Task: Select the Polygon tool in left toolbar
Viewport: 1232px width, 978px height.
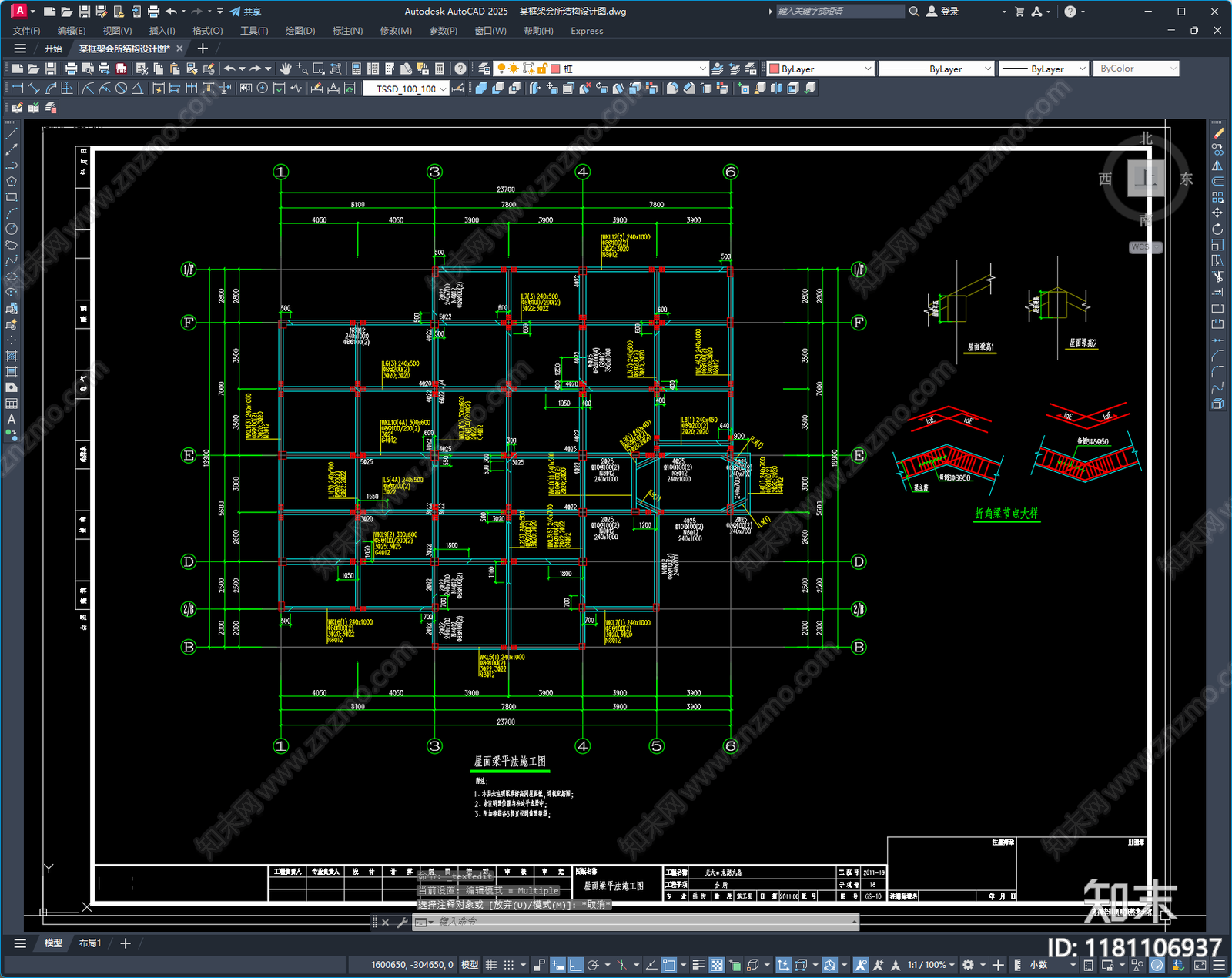Action: pos(12,182)
